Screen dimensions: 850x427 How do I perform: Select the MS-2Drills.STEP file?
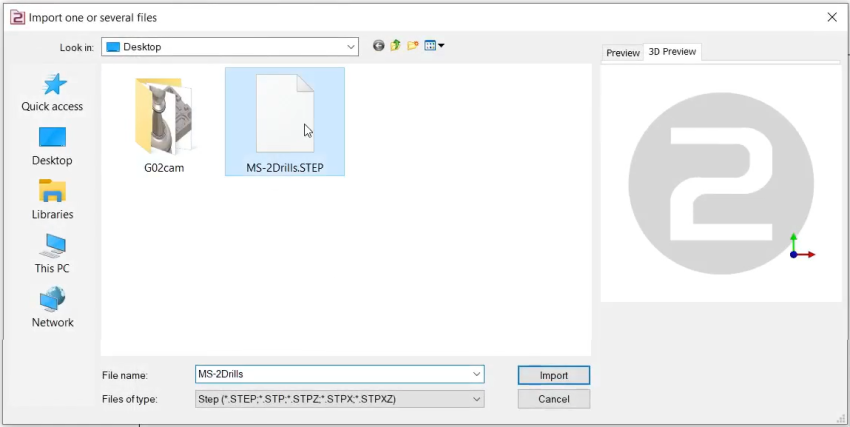pos(285,122)
